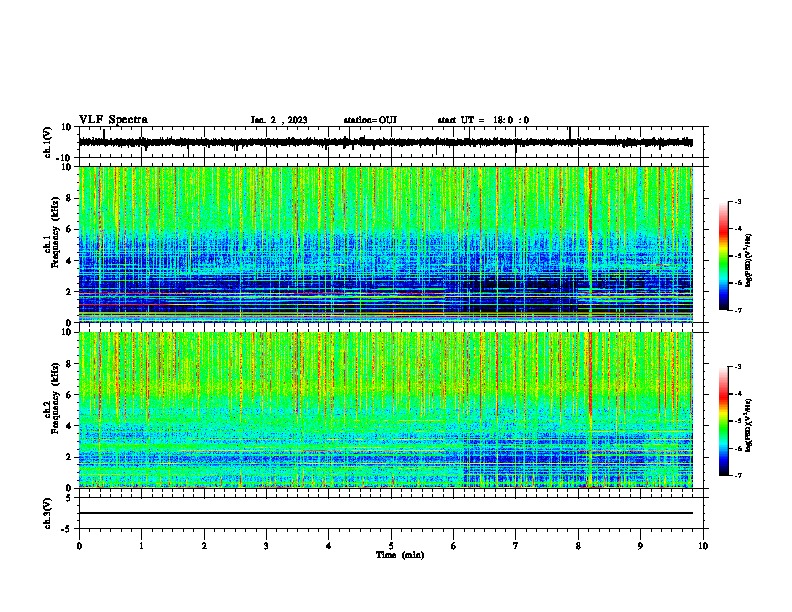Screen dimensions: 792x612
Task: Click the ch.1 "Frequency (kHz)" axis label
Action: 55,232
